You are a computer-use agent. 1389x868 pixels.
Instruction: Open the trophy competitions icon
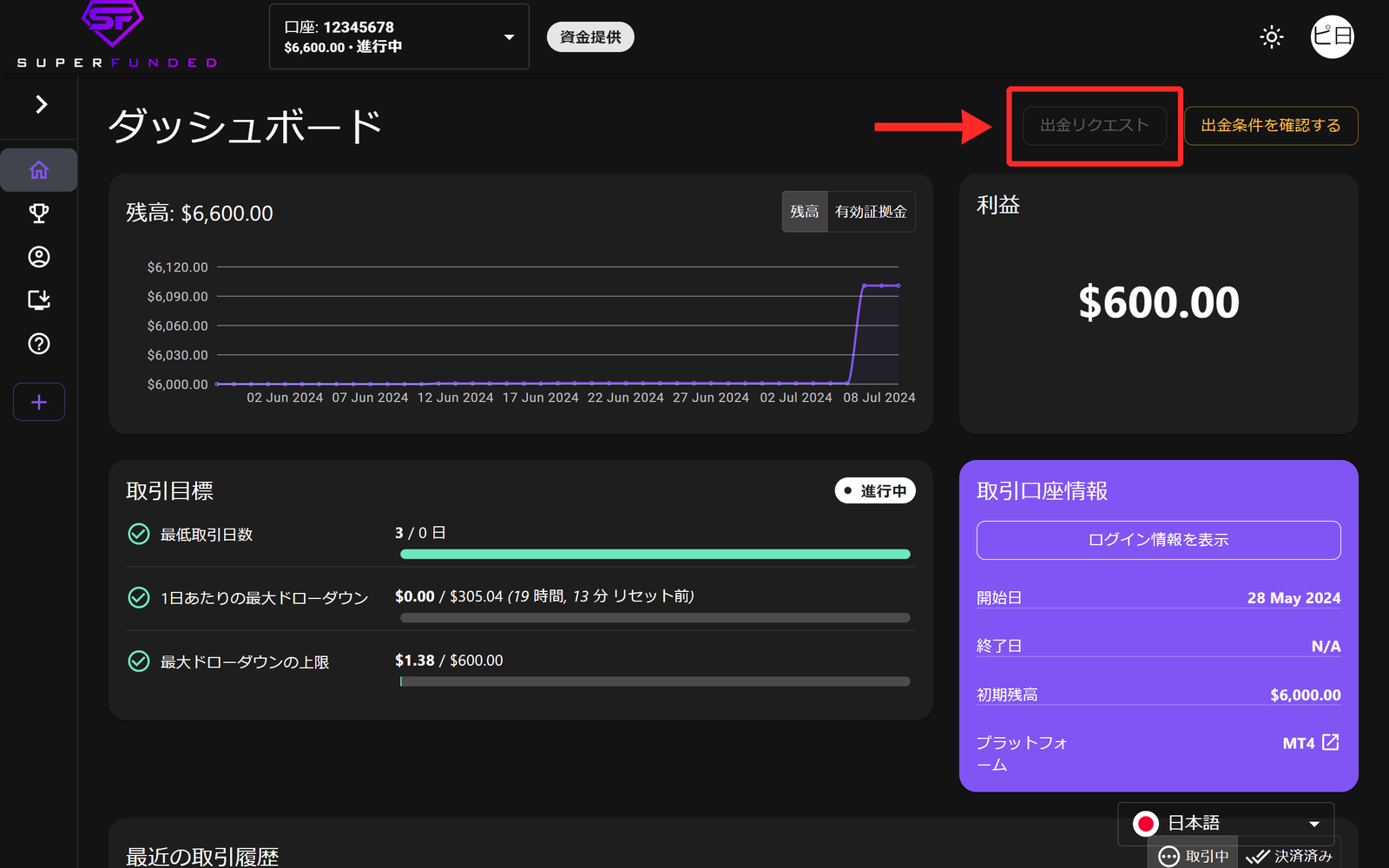click(x=39, y=214)
